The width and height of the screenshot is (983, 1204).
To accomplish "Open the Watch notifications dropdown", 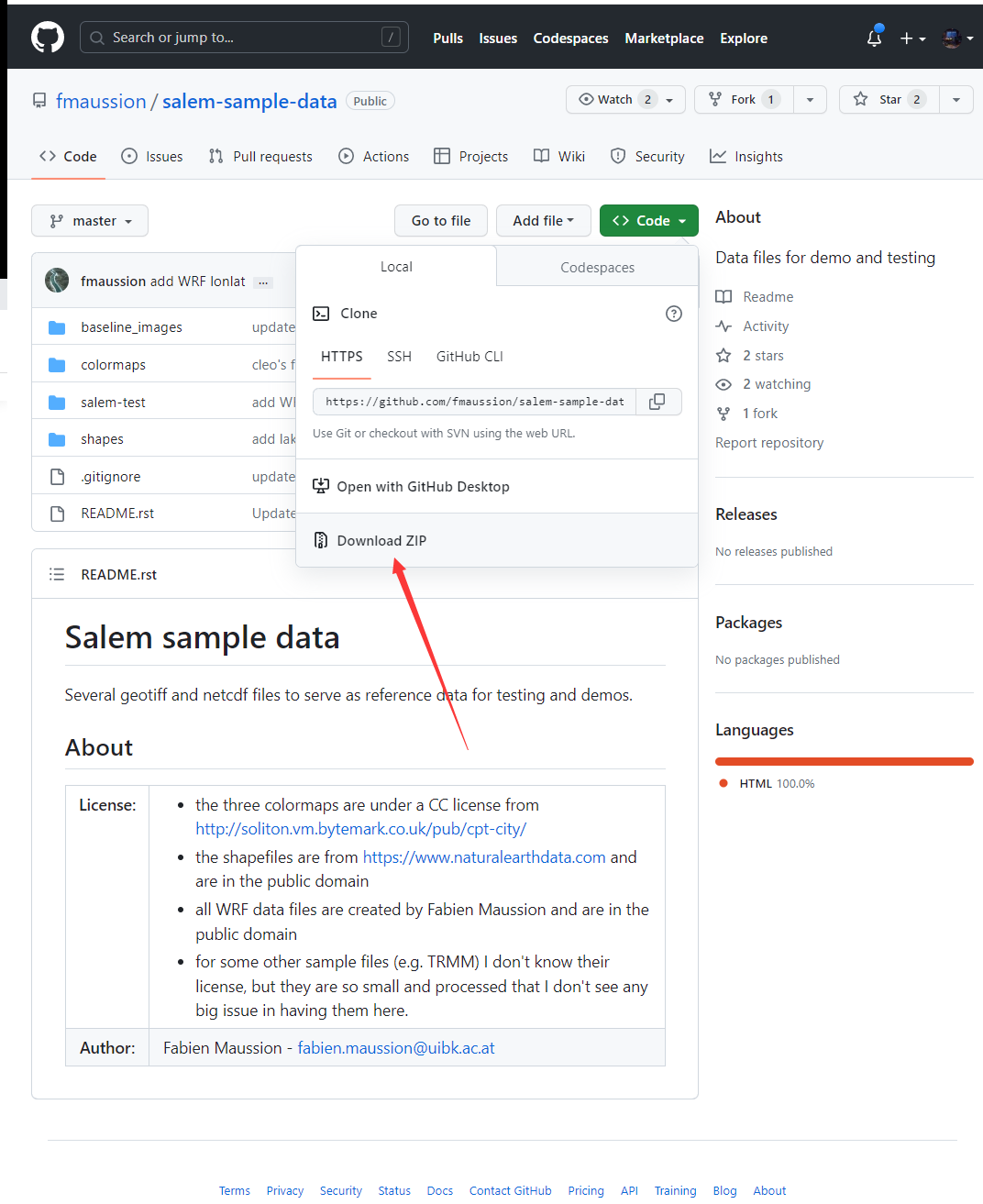I will [626, 99].
